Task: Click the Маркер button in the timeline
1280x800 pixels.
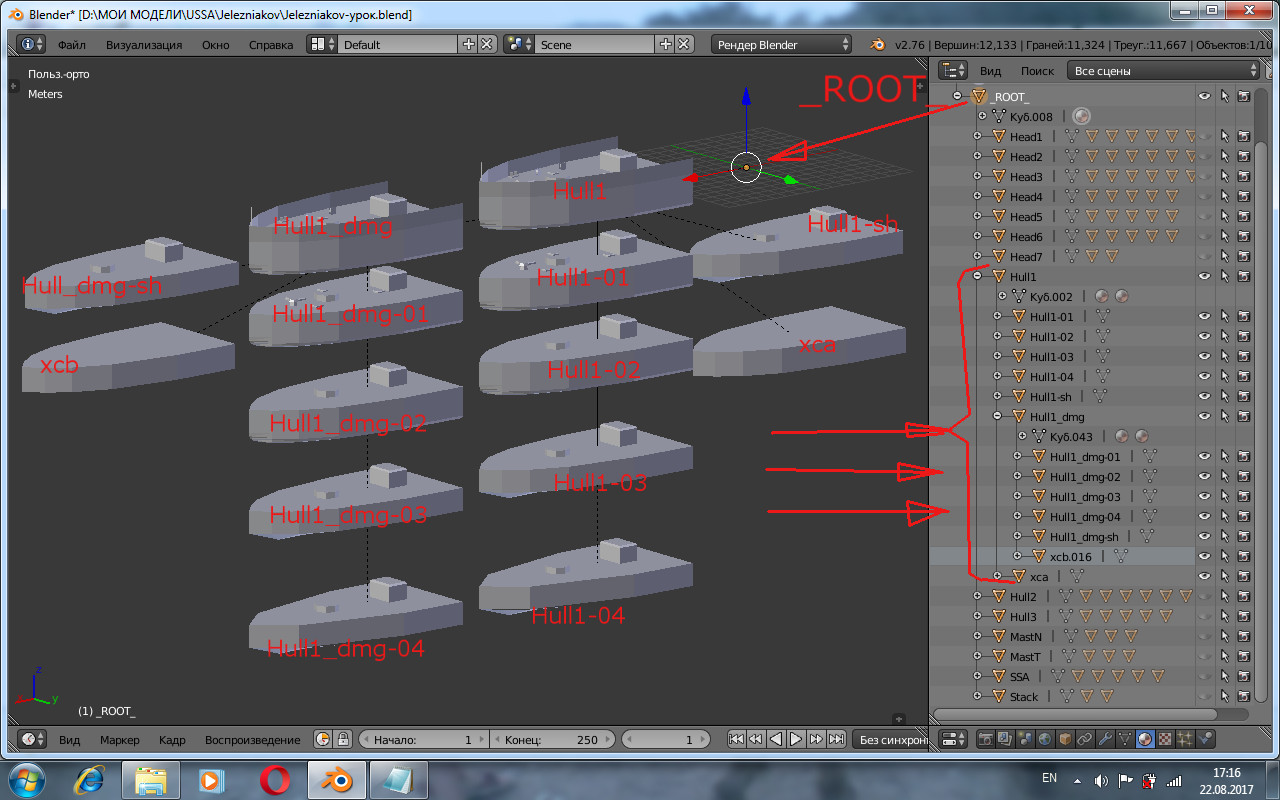Action: tap(119, 740)
